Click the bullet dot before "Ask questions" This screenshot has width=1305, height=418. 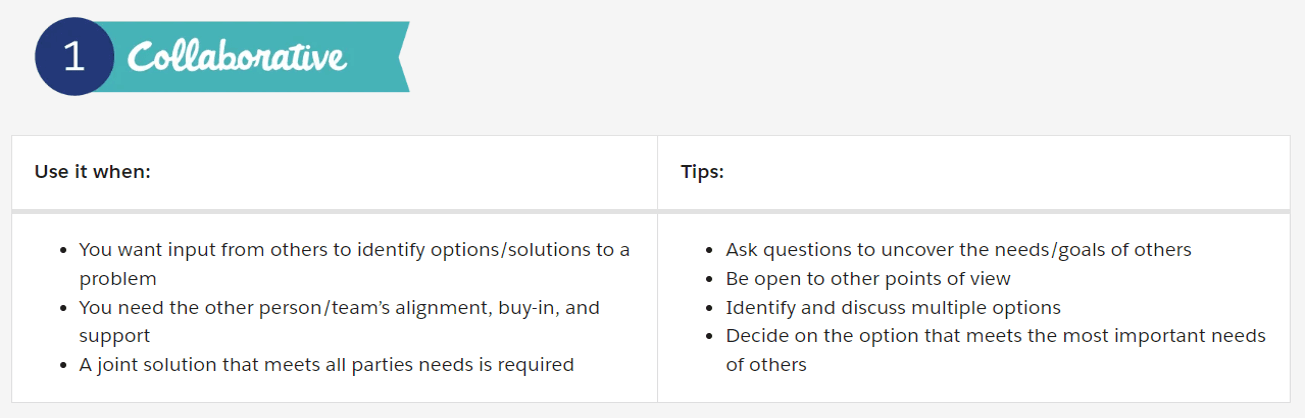coord(709,250)
